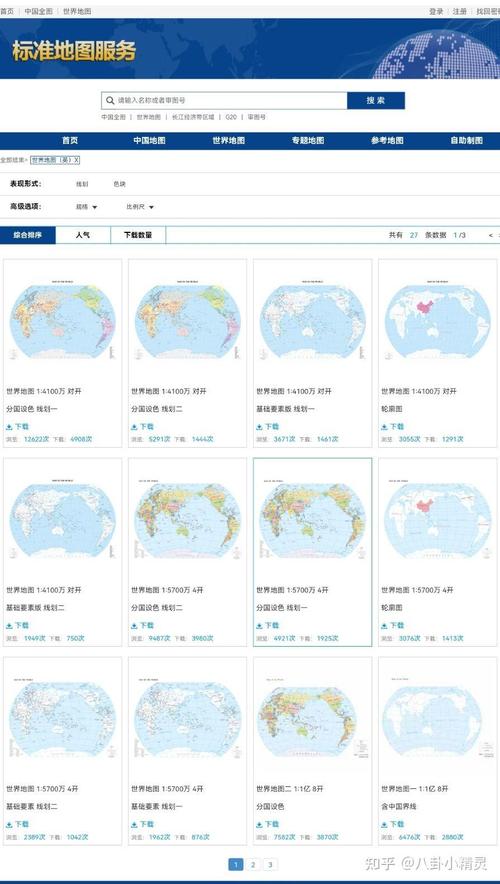Click the 登录 link in the top bar
Image resolution: width=500 pixels, height=884 pixels.
[x=436, y=11]
